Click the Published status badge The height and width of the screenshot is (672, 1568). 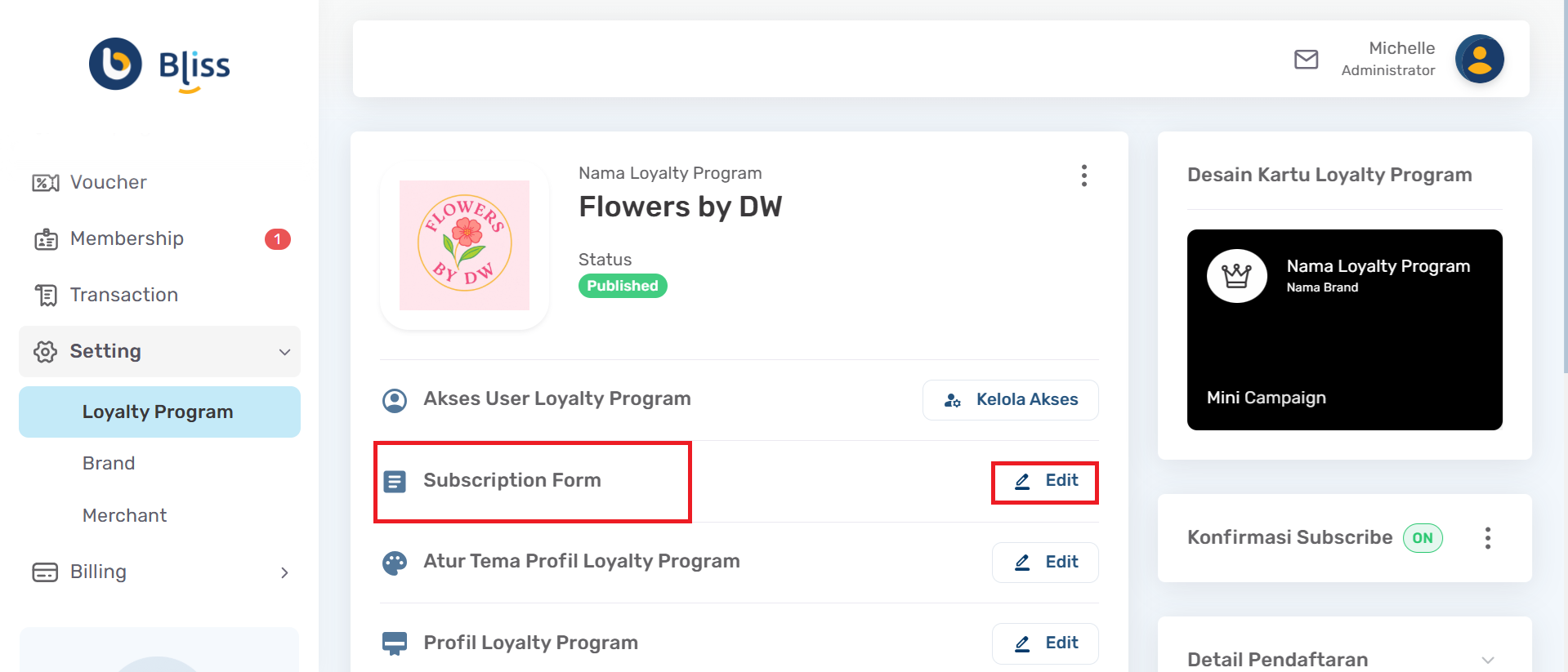(623, 286)
